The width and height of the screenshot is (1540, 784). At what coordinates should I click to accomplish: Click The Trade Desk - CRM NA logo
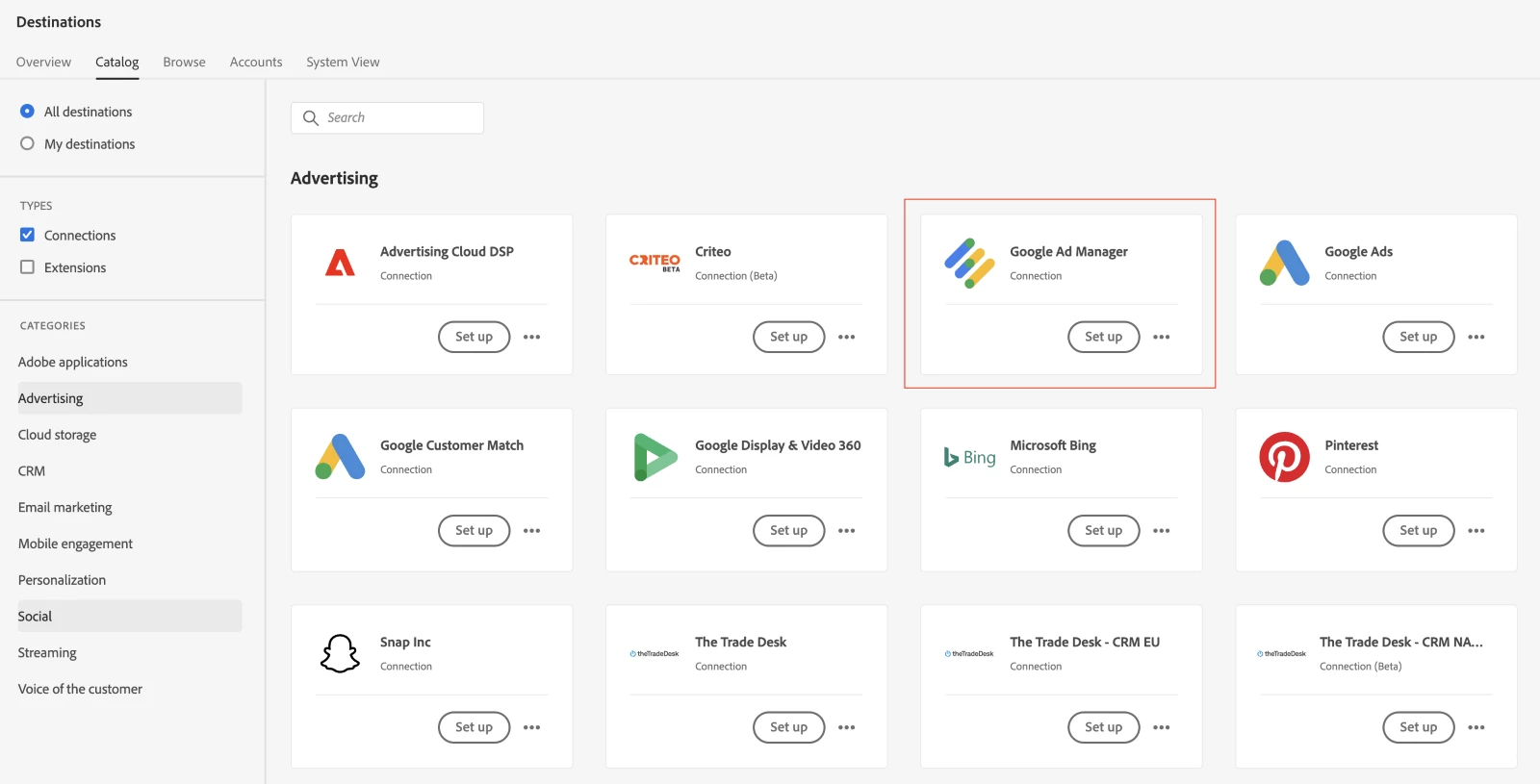click(1282, 653)
